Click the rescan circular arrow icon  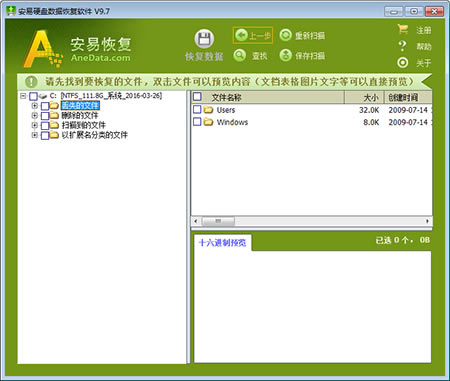[285, 35]
